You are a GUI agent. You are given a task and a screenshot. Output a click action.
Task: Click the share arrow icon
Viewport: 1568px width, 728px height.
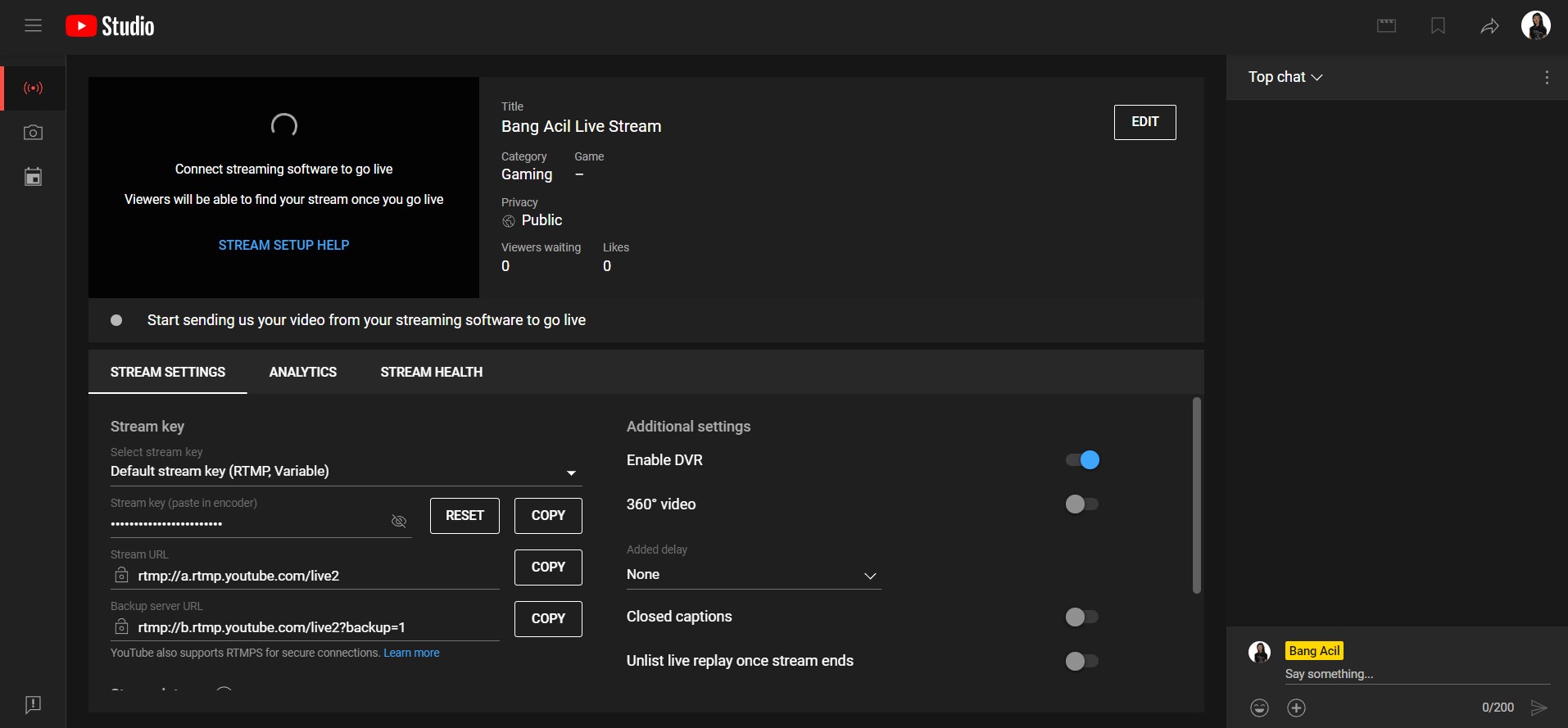coord(1489,26)
